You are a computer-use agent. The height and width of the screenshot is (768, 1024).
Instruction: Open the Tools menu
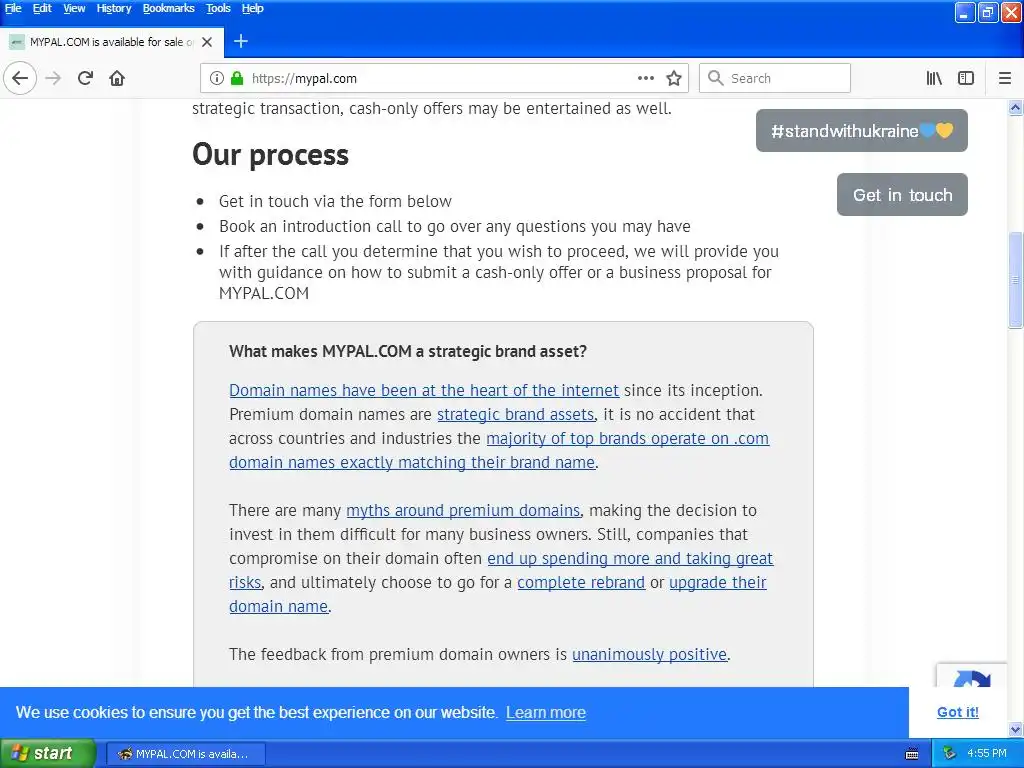[x=218, y=8]
